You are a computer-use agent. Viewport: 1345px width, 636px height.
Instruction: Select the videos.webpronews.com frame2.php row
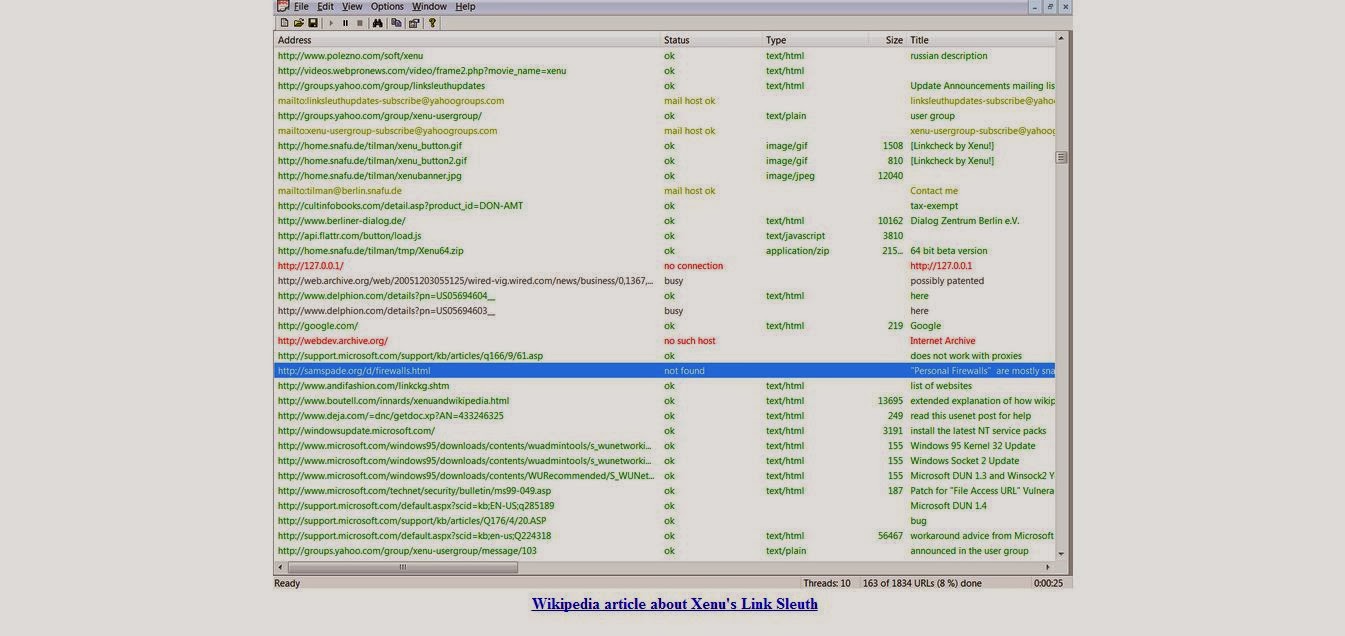(x=665, y=71)
